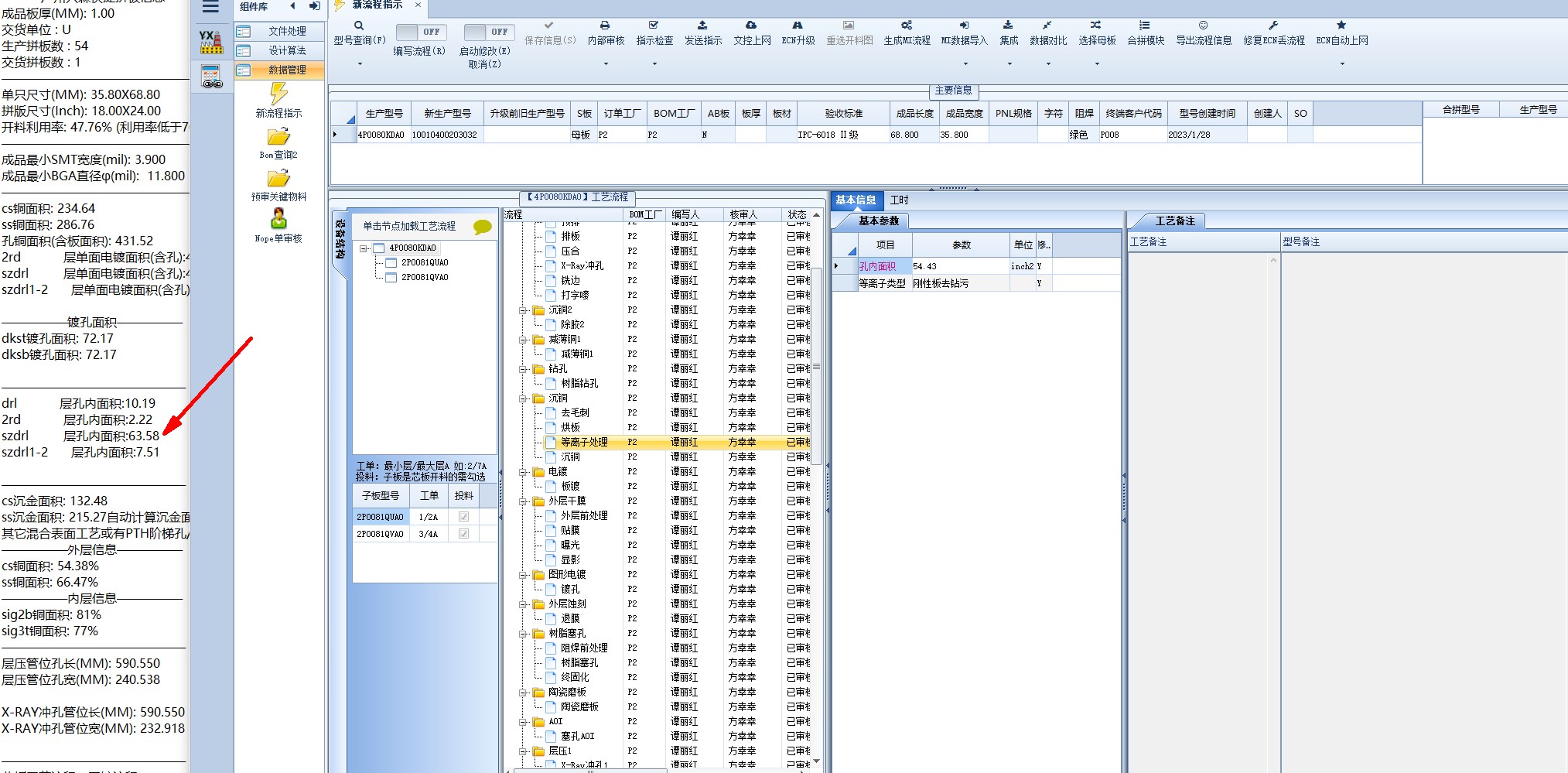
Task: Click the 发送指示 upload icon
Action: [x=702, y=26]
